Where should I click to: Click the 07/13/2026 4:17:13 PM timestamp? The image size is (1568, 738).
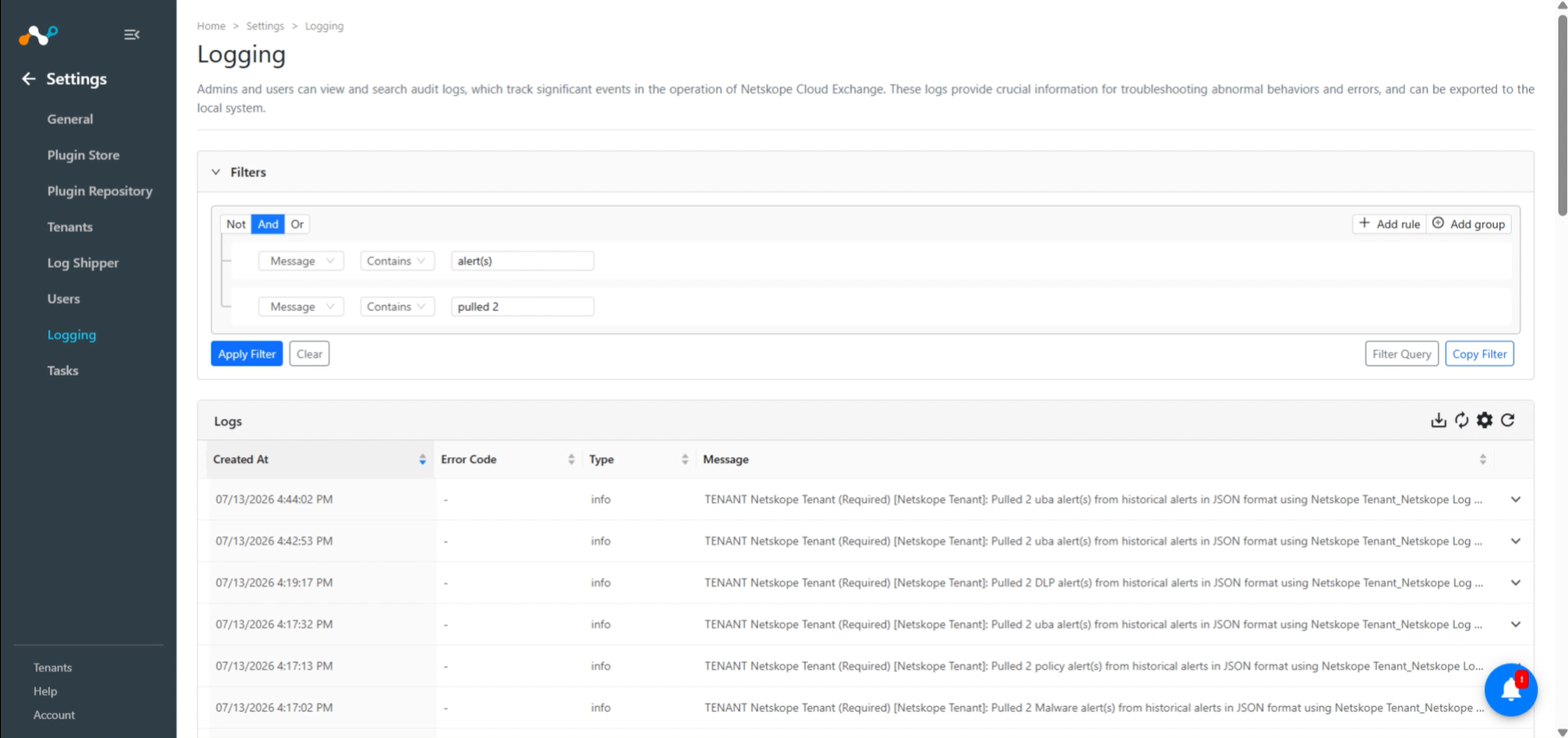[274, 666]
